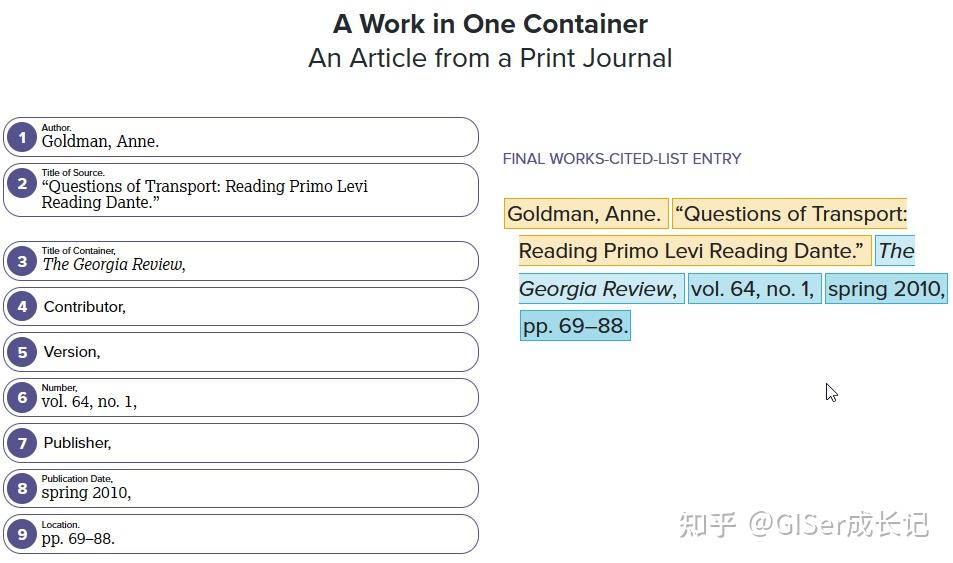Image resolution: width=953 pixels, height=563 pixels.
Task: Click the 'Final Works-Cited-List Entry' heading
Action: tap(621, 159)
